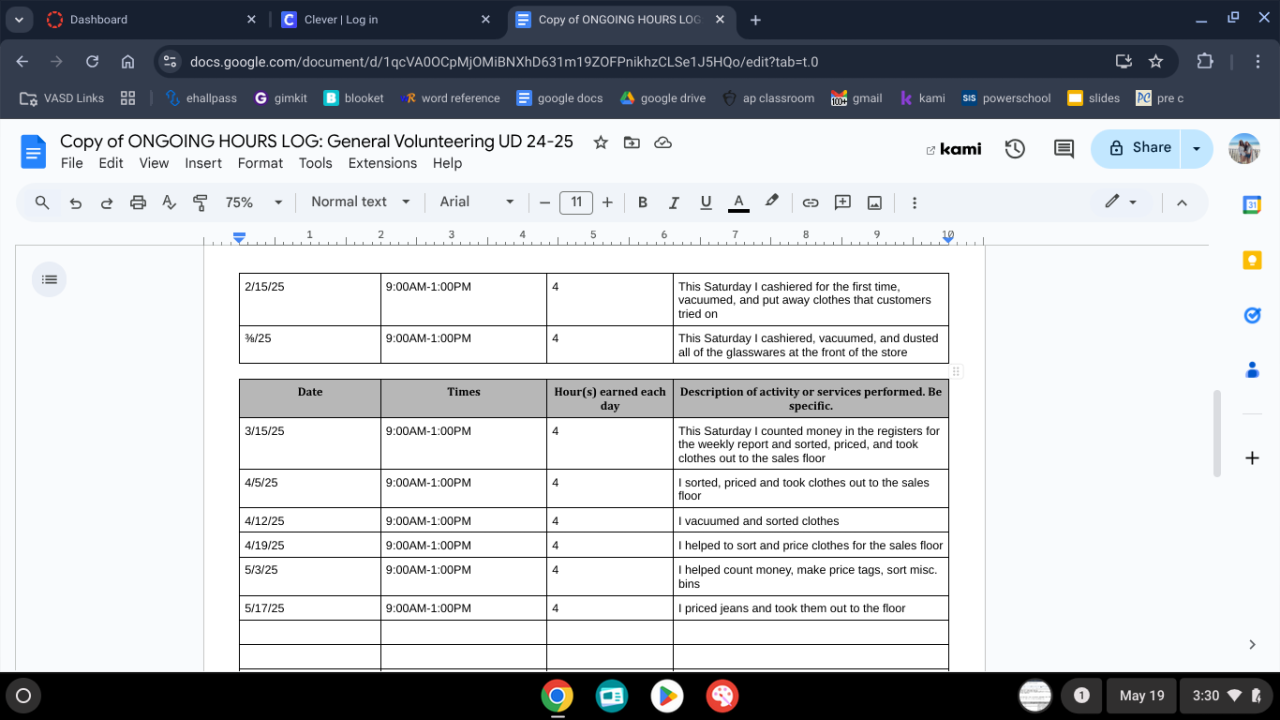This screenshot has width=1280, height=720.
Task: Open Kami extension link
Action: pos(954,149)
